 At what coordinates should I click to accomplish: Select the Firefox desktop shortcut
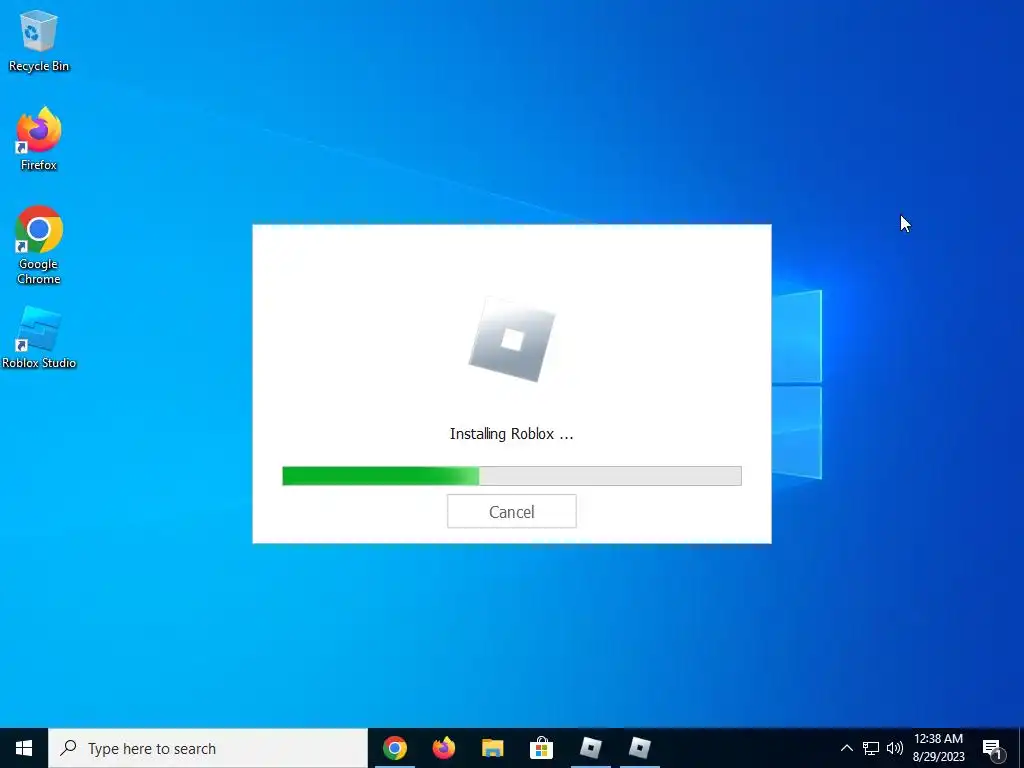pyautogui.click(x=39, y=139)
